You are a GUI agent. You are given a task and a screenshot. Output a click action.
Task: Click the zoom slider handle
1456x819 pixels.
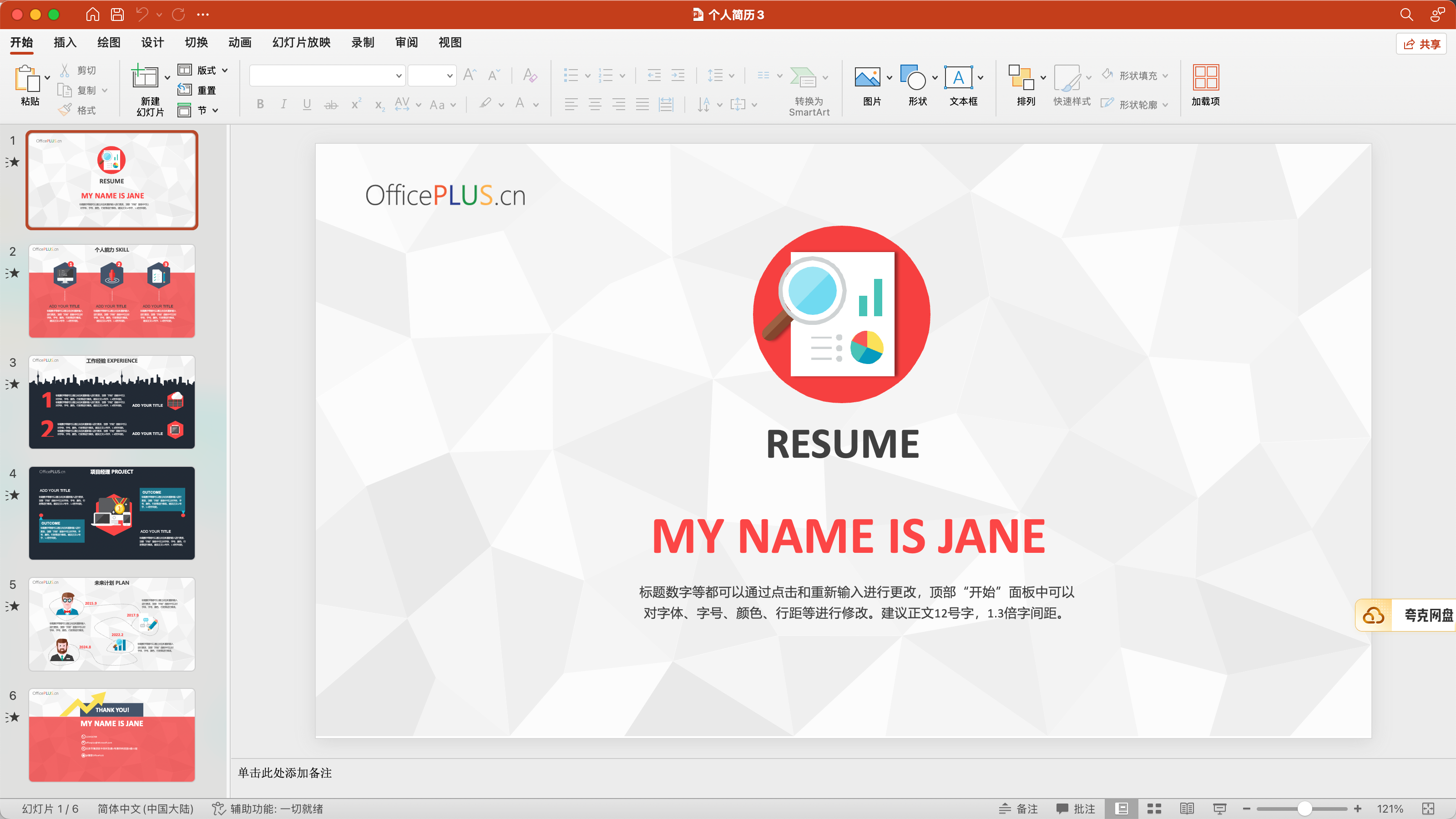[x=1304, y=809]
